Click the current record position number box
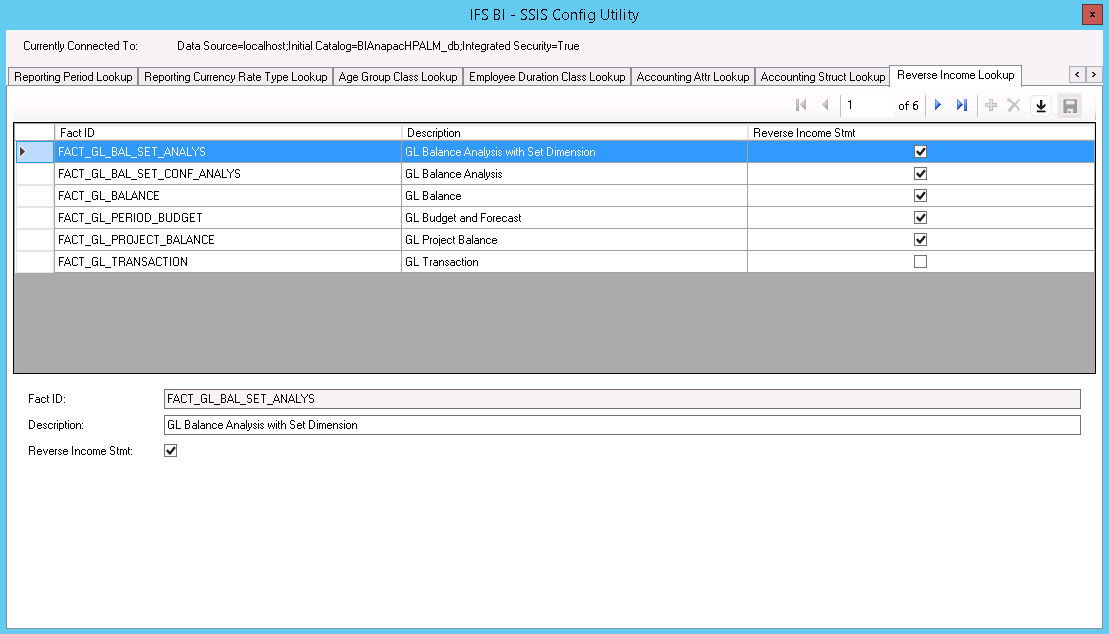 (866, 105)
